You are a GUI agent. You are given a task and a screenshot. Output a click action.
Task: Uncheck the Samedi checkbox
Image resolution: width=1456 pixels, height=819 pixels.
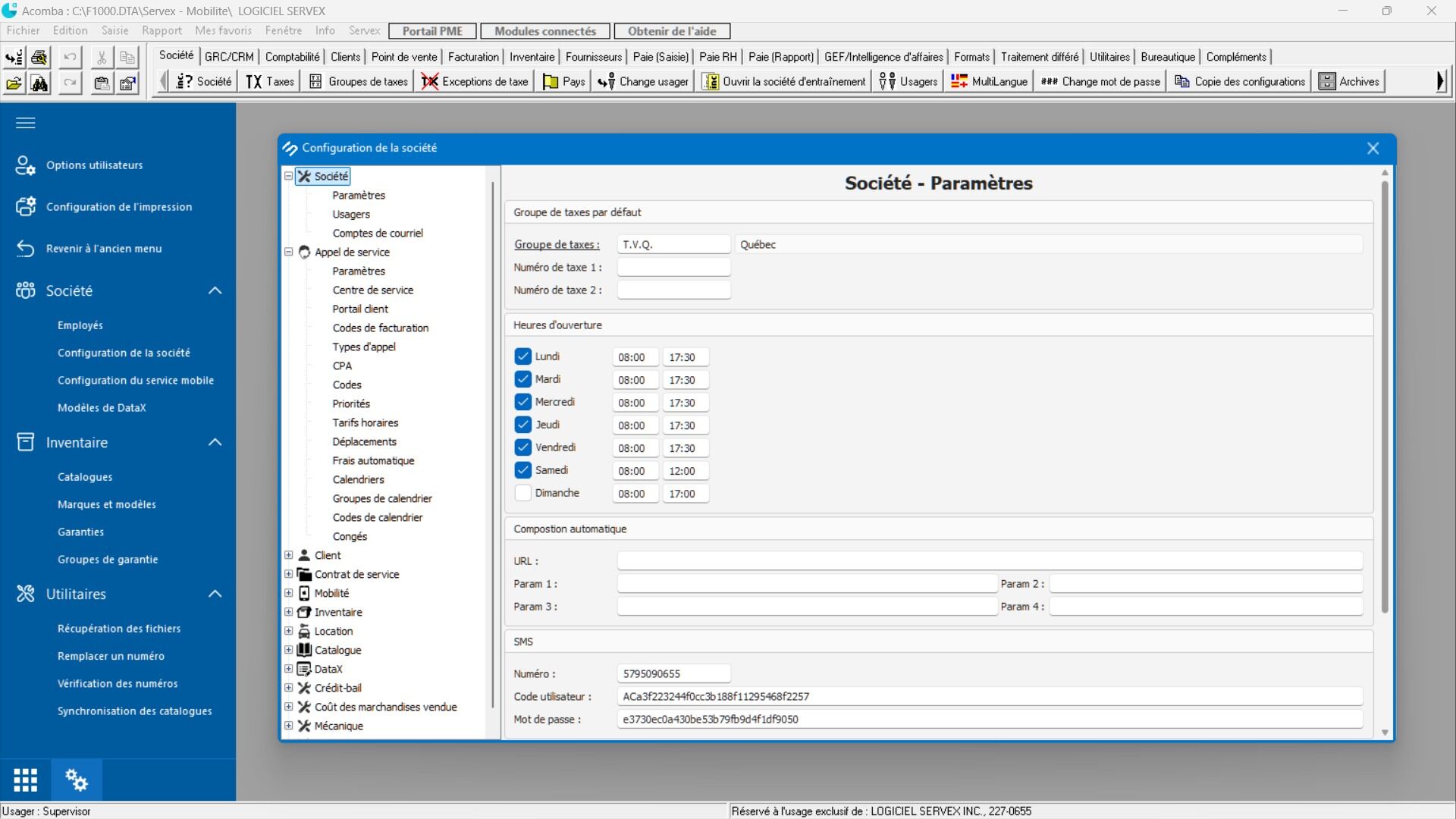tap(522, 470)
